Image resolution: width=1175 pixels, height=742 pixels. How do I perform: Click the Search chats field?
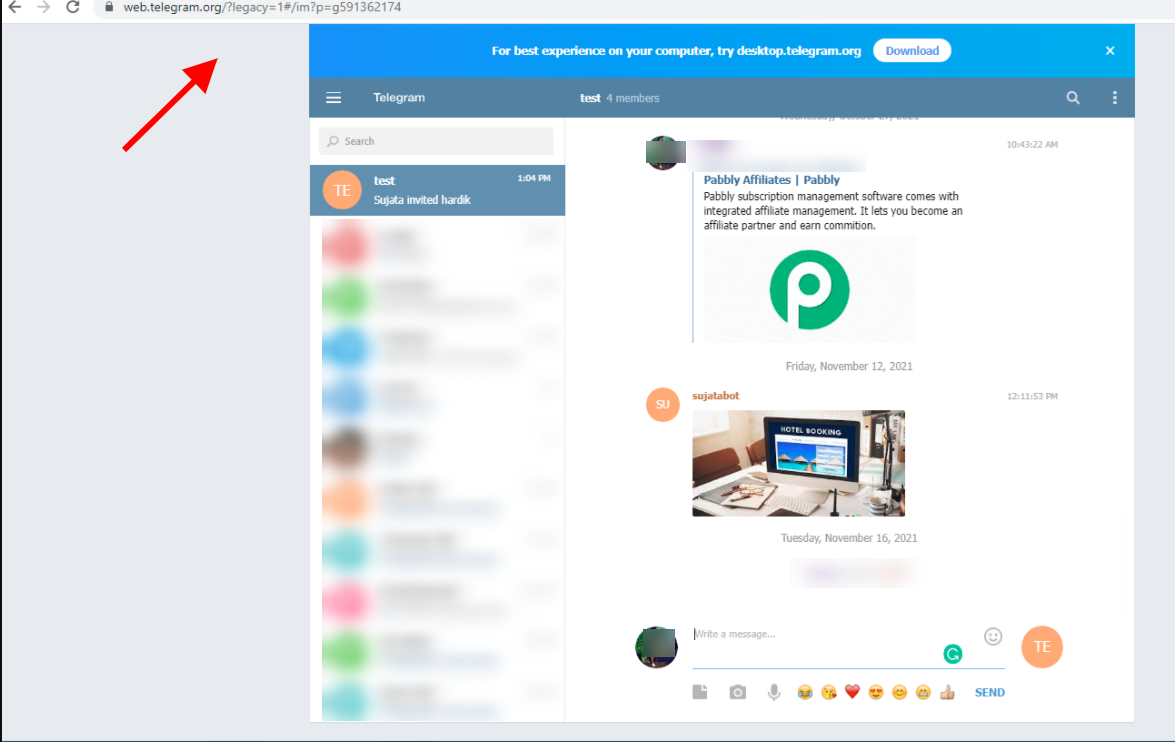(x=436, y=141)
